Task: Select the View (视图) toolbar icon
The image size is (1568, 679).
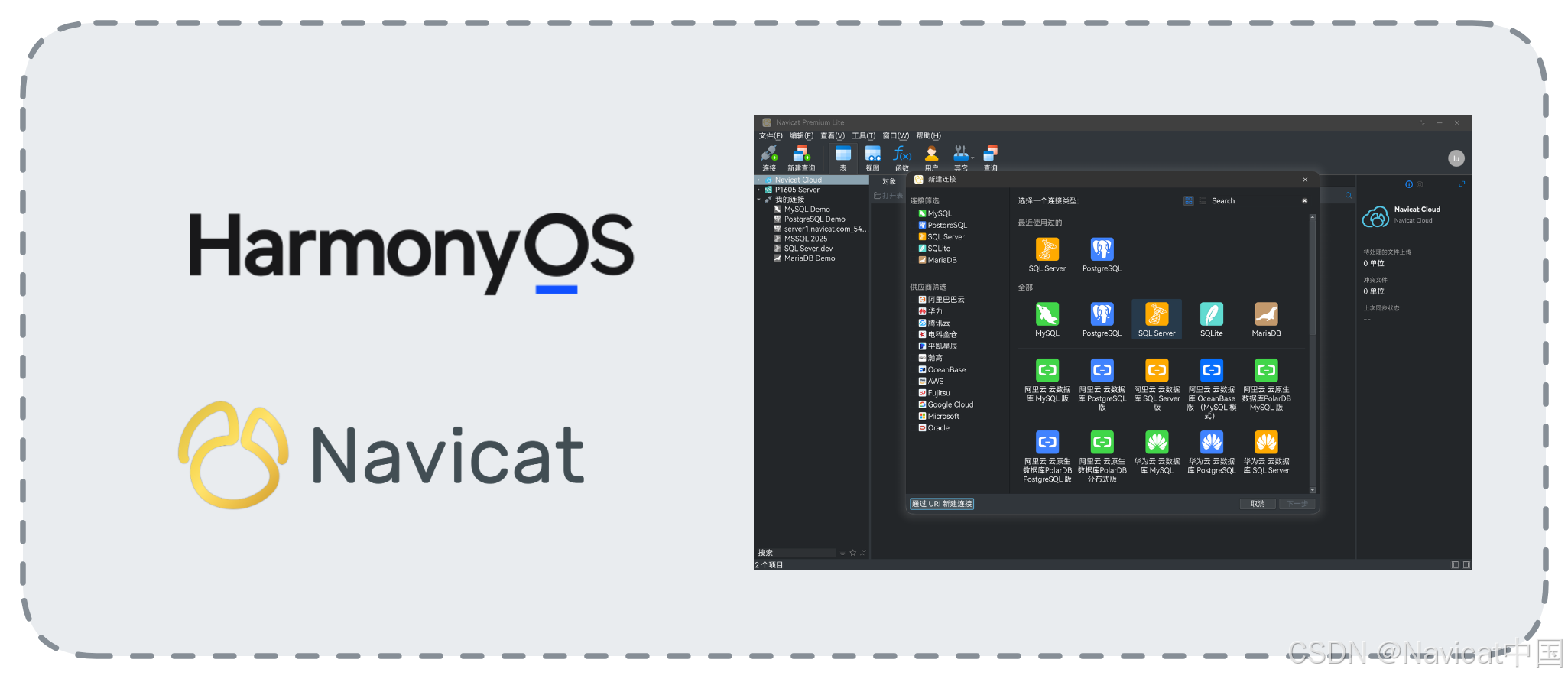Action: tap(872, 158)
